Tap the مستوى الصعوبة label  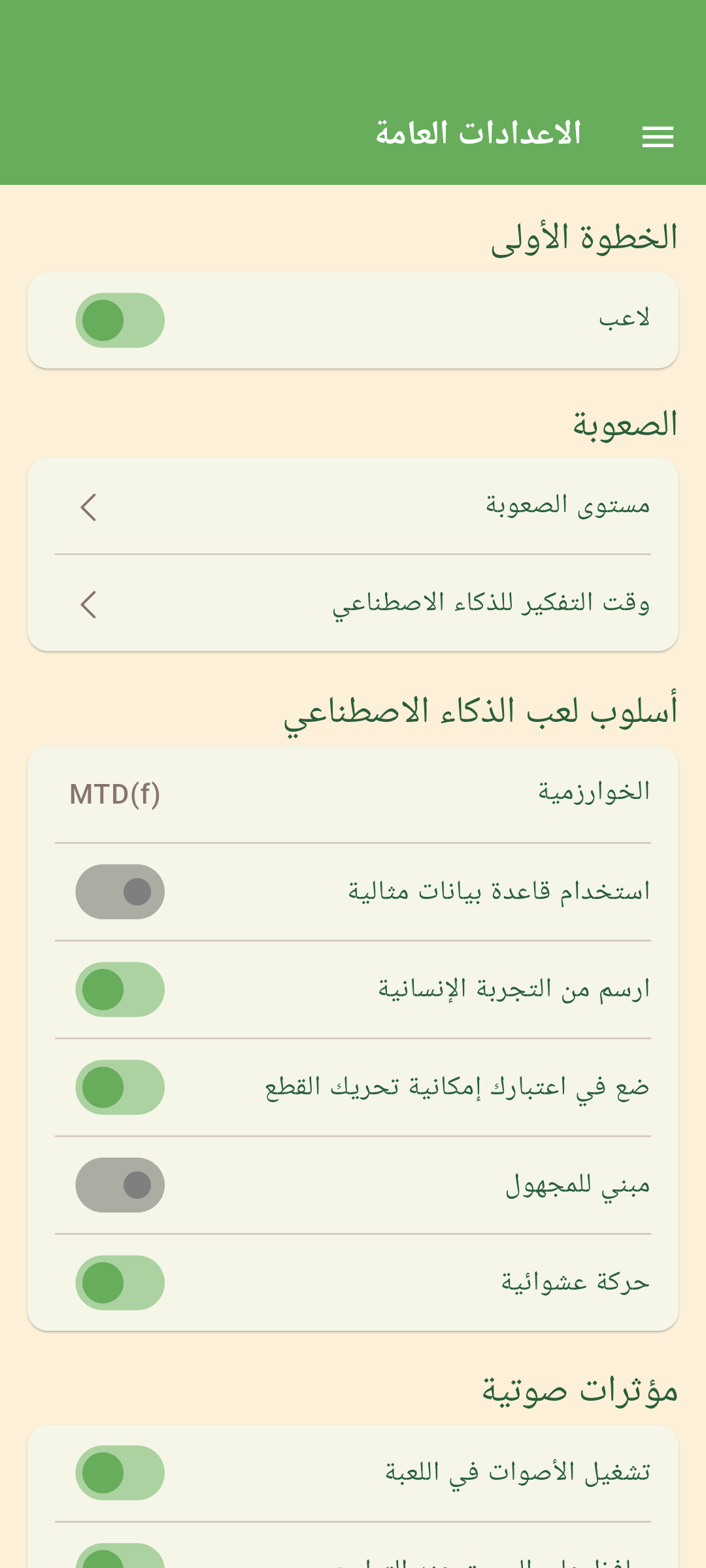coord(567,505)
